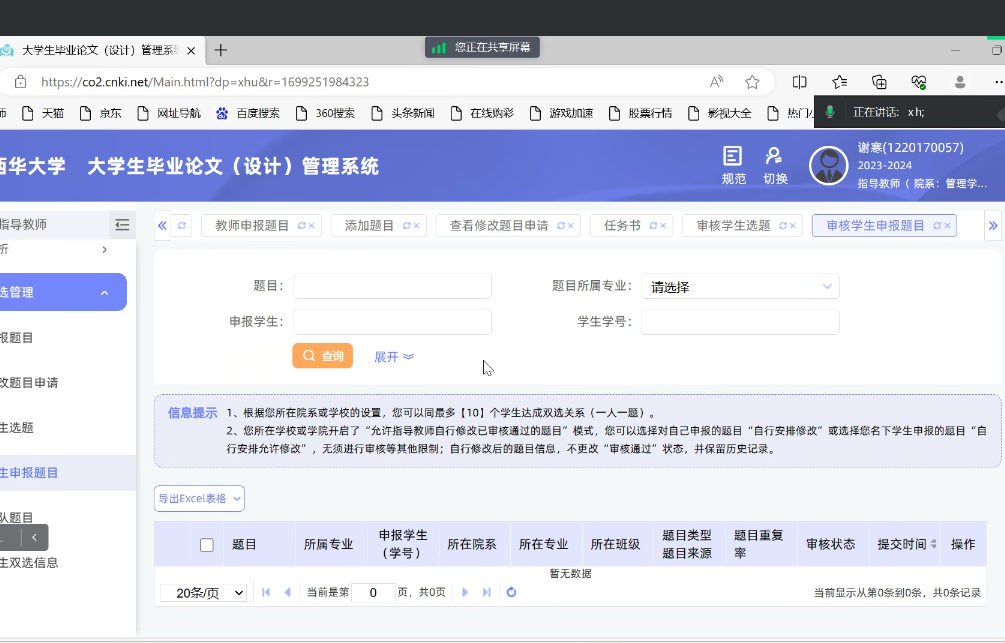
Task: Switch to the 教师申报题目 tab
Action: point(252,226)
